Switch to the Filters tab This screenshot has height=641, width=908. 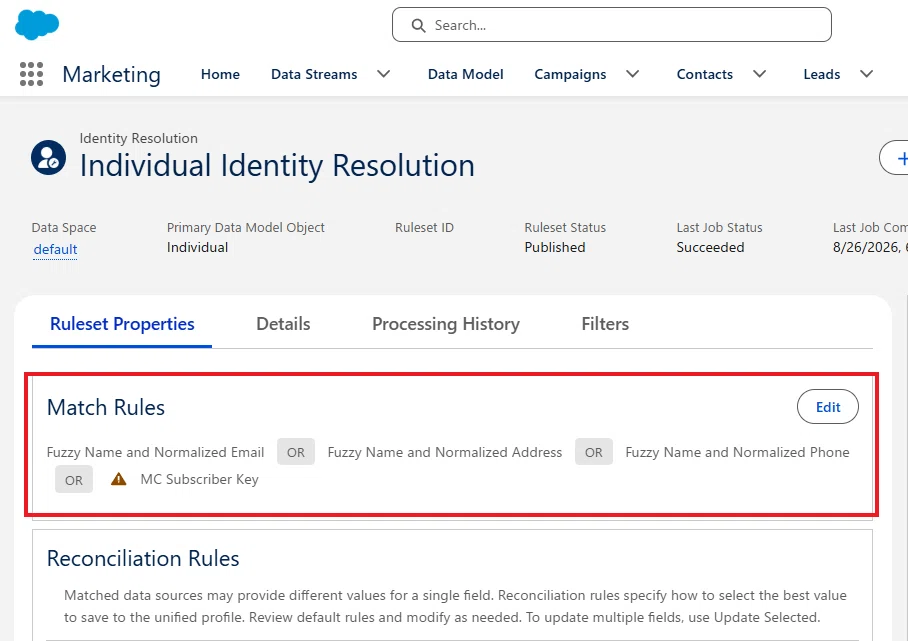[605, 324]
